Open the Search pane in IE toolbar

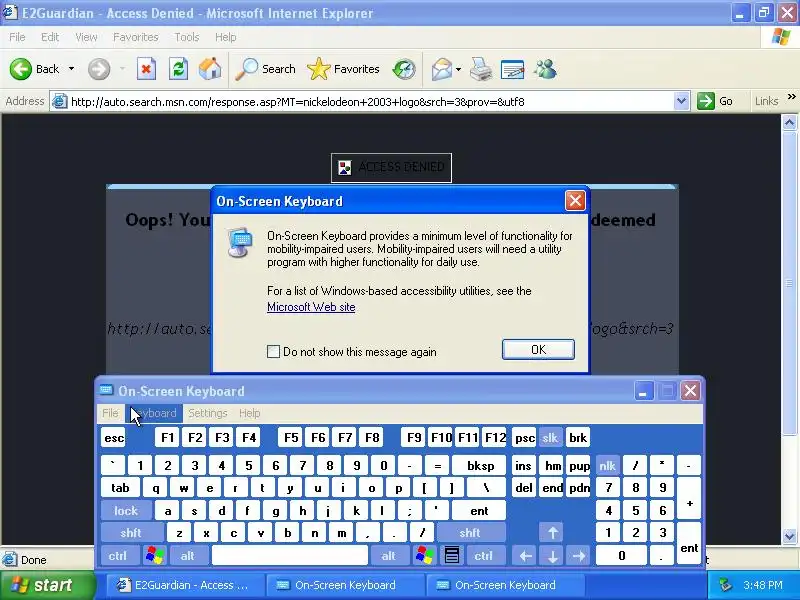(x=265, y=69)
